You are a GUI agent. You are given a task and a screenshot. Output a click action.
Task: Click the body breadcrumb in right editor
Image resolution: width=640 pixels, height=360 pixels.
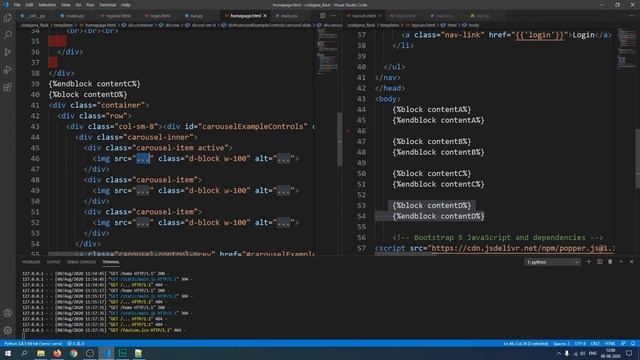471,25
